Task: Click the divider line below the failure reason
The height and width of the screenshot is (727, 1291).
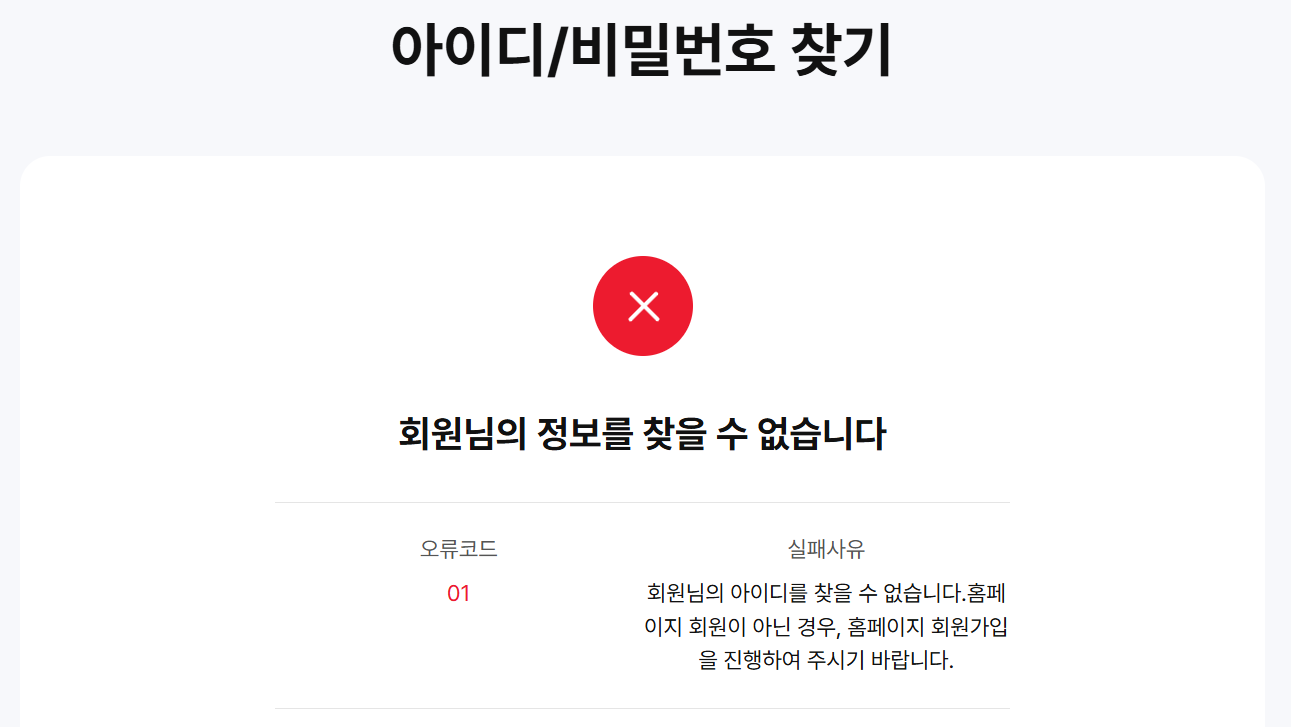Action: click(x=642, y=708)
